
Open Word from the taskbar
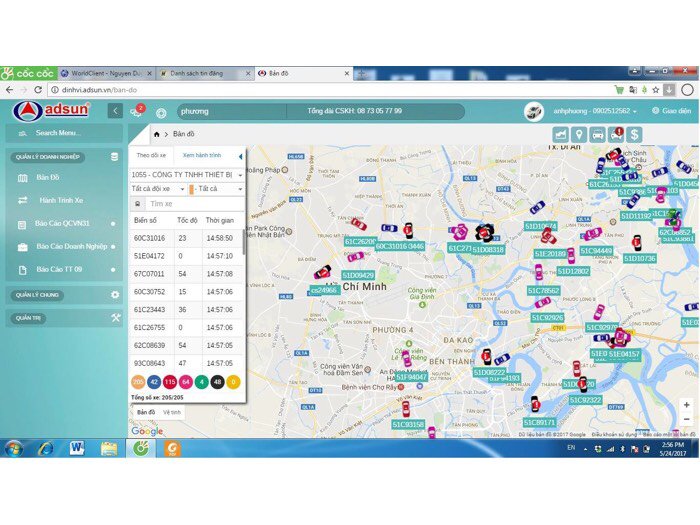point(77,448)
